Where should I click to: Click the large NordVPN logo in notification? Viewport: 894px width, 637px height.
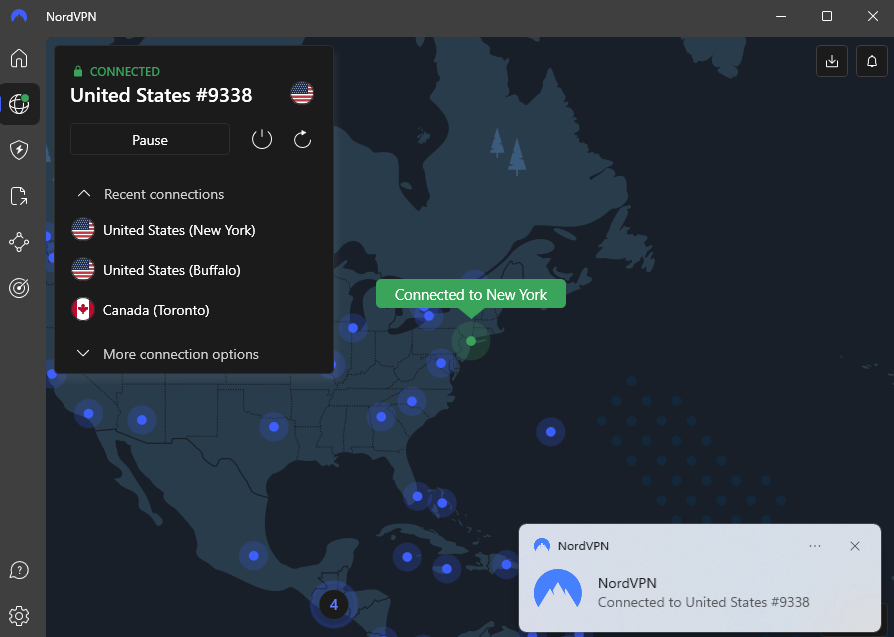coord(558,591)
